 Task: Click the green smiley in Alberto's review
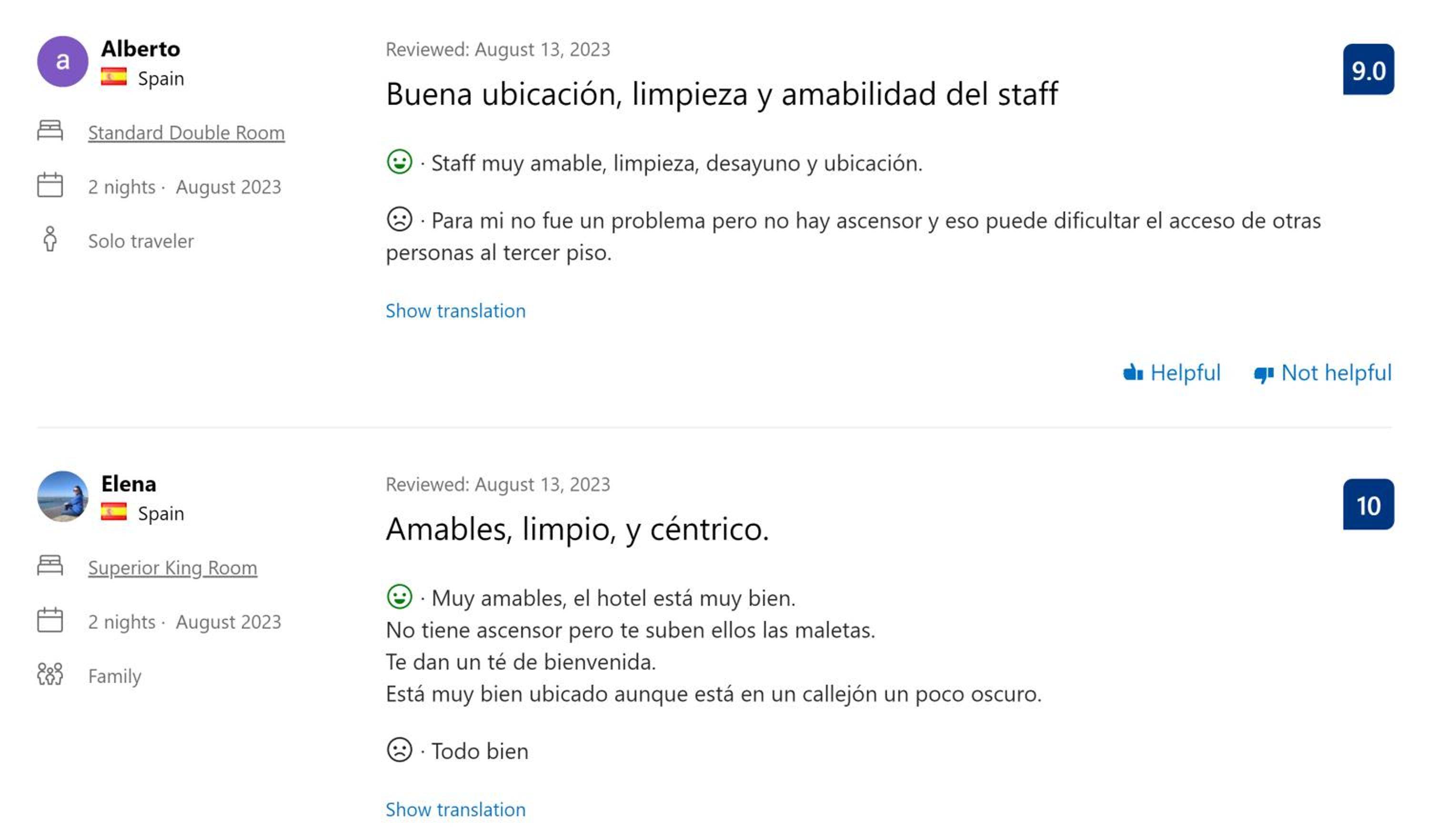[399, 162]
